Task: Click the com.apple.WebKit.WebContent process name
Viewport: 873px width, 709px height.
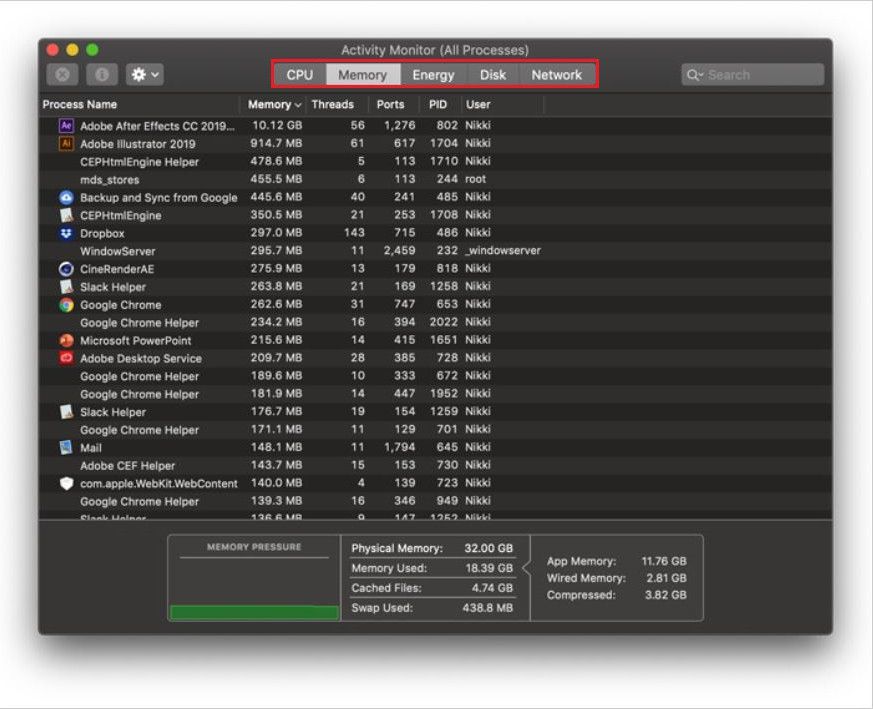Action: [159, 483]
